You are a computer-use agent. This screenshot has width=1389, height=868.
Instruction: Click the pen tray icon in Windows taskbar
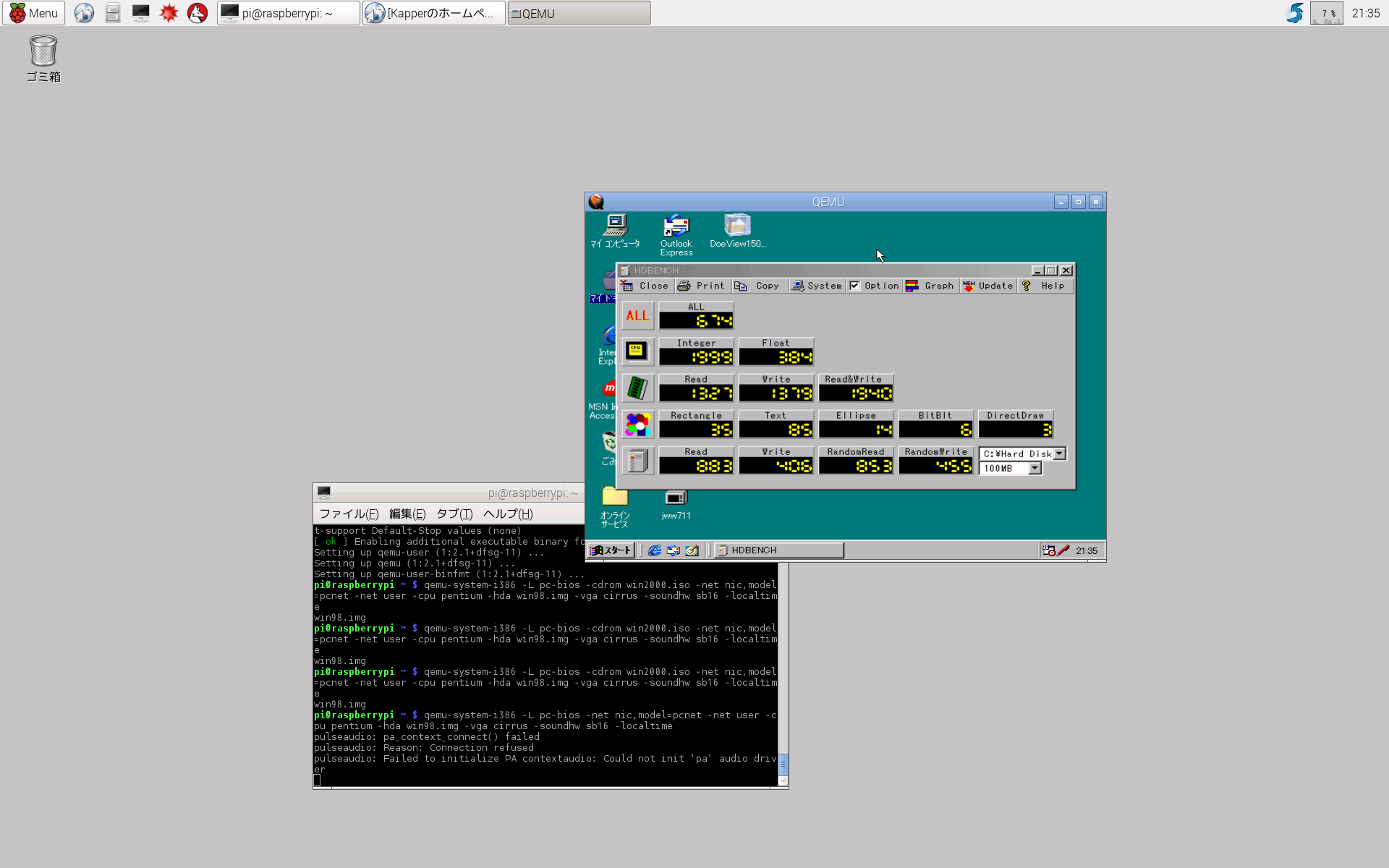1063,550
